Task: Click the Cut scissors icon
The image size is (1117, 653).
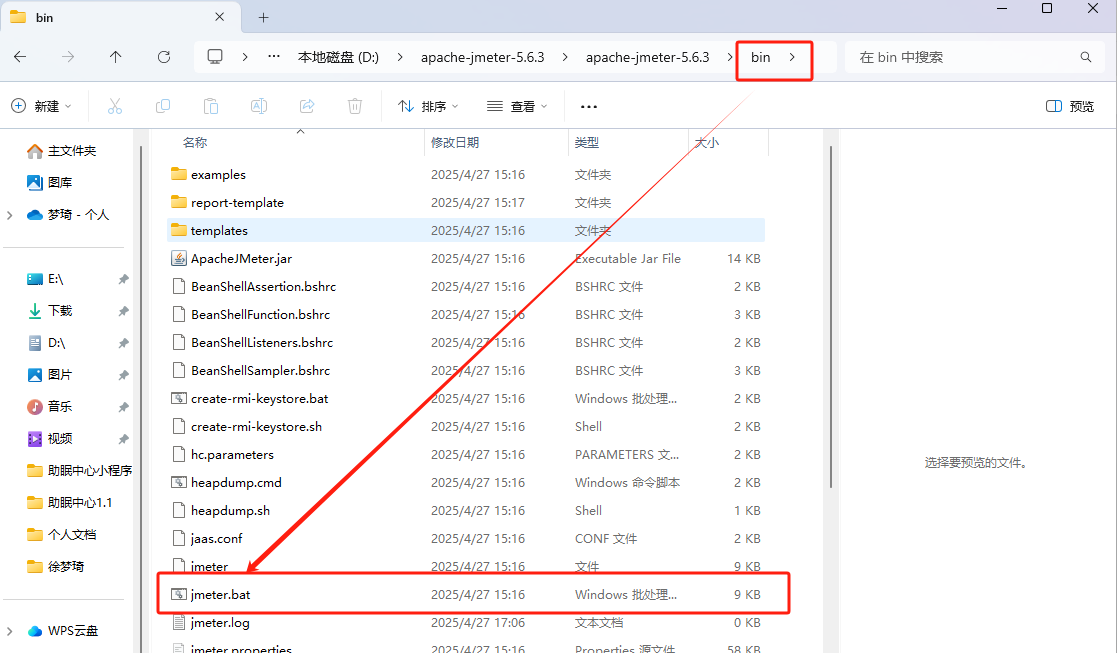Action: [x=115, y=106]
